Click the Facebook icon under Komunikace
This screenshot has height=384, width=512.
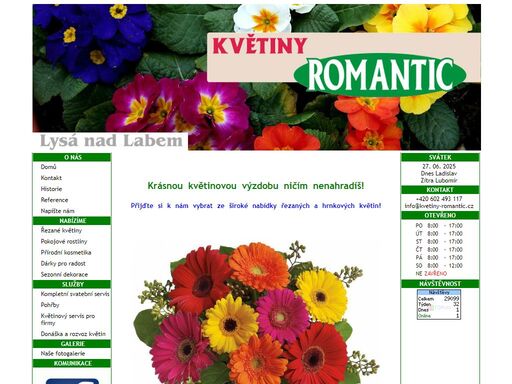coord(72,381)
